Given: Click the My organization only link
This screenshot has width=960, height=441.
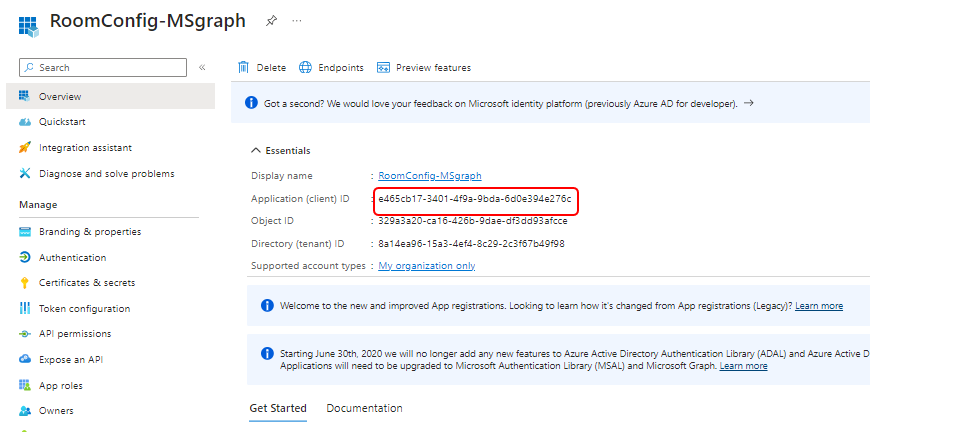Looking at the screenshot, I should (427, 266).
